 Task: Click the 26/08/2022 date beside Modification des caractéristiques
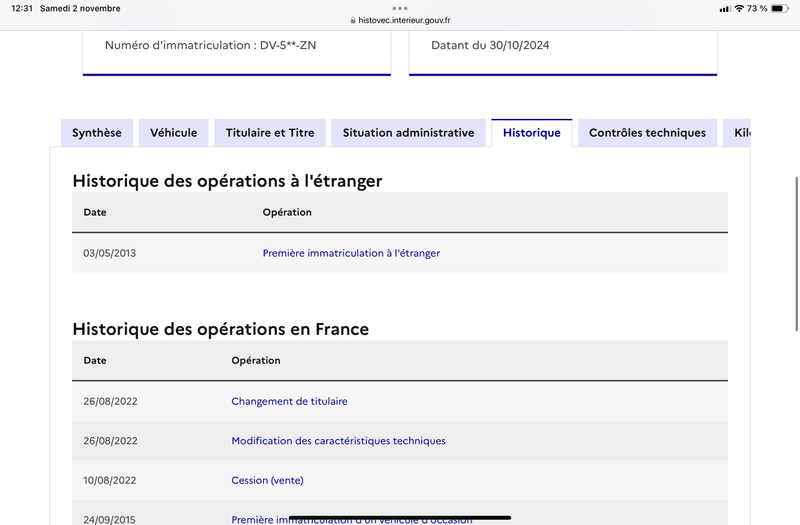(x=110, y=441)
